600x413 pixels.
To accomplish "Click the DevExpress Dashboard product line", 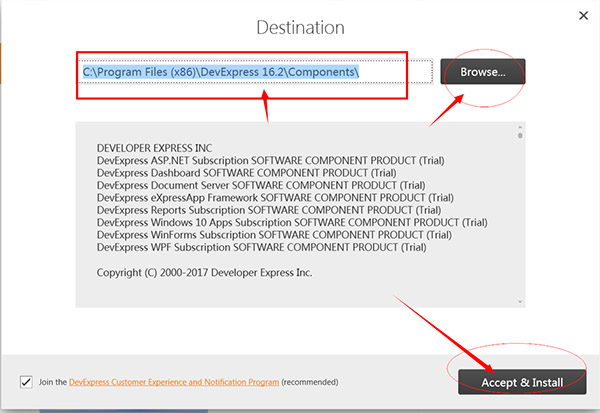I will pos(246,173).
